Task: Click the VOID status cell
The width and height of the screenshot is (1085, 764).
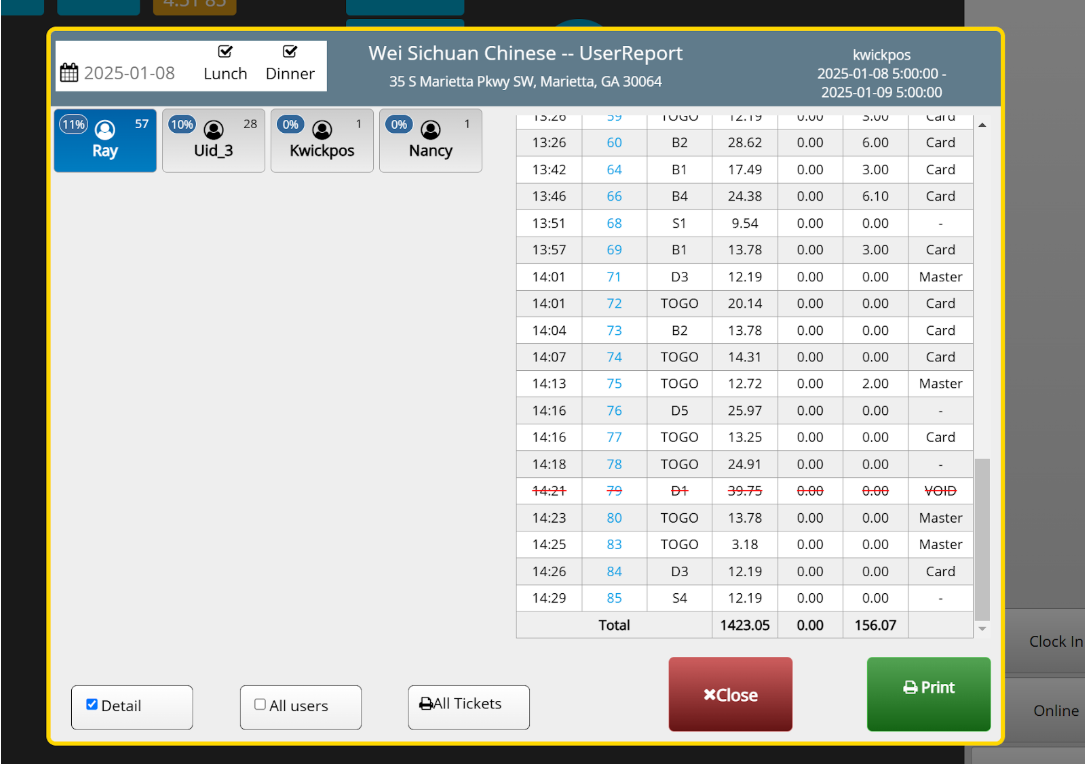Action: pyautogui.click(x=940, y=491)
